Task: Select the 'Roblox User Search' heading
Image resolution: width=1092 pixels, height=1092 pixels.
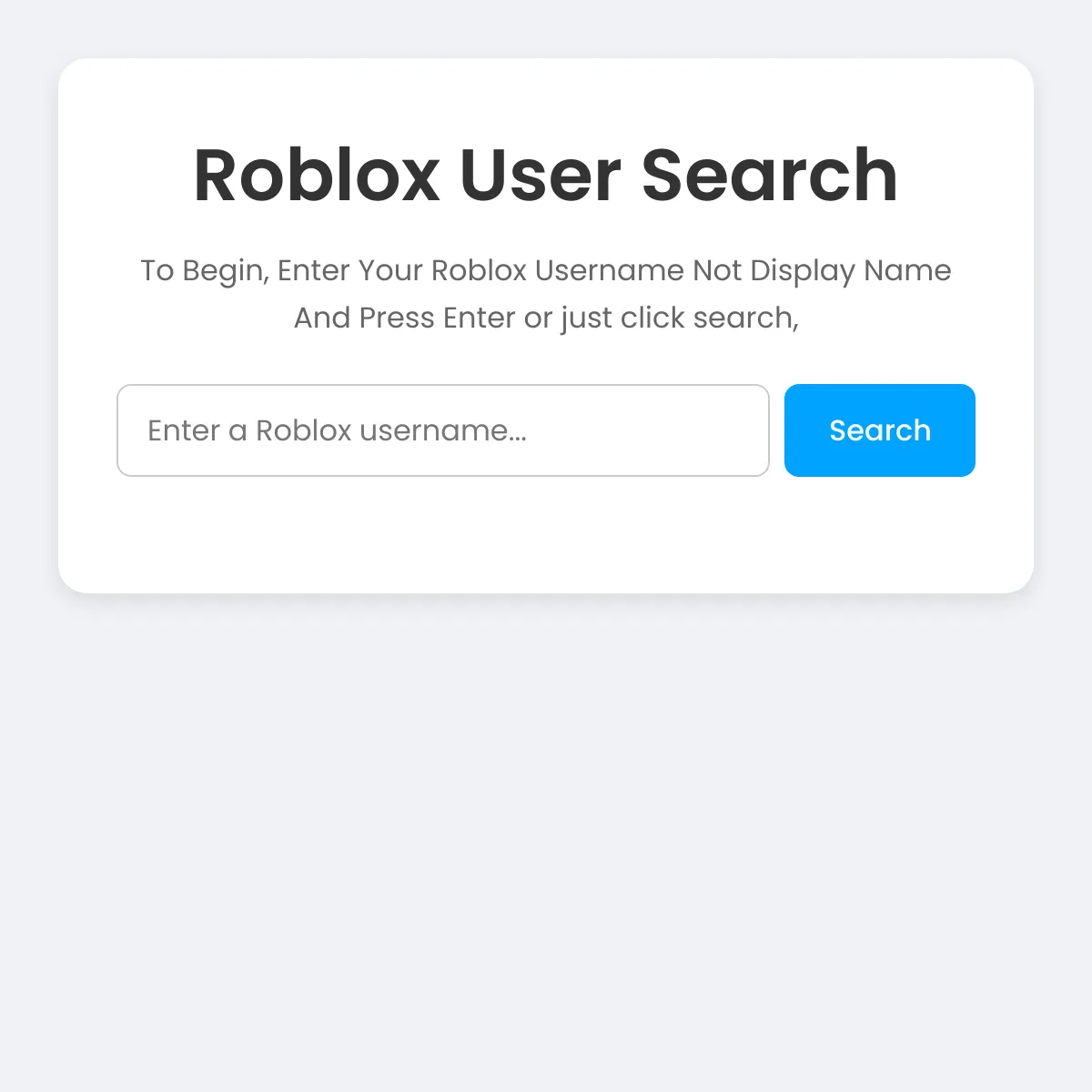Action: (x=546, y=175)
